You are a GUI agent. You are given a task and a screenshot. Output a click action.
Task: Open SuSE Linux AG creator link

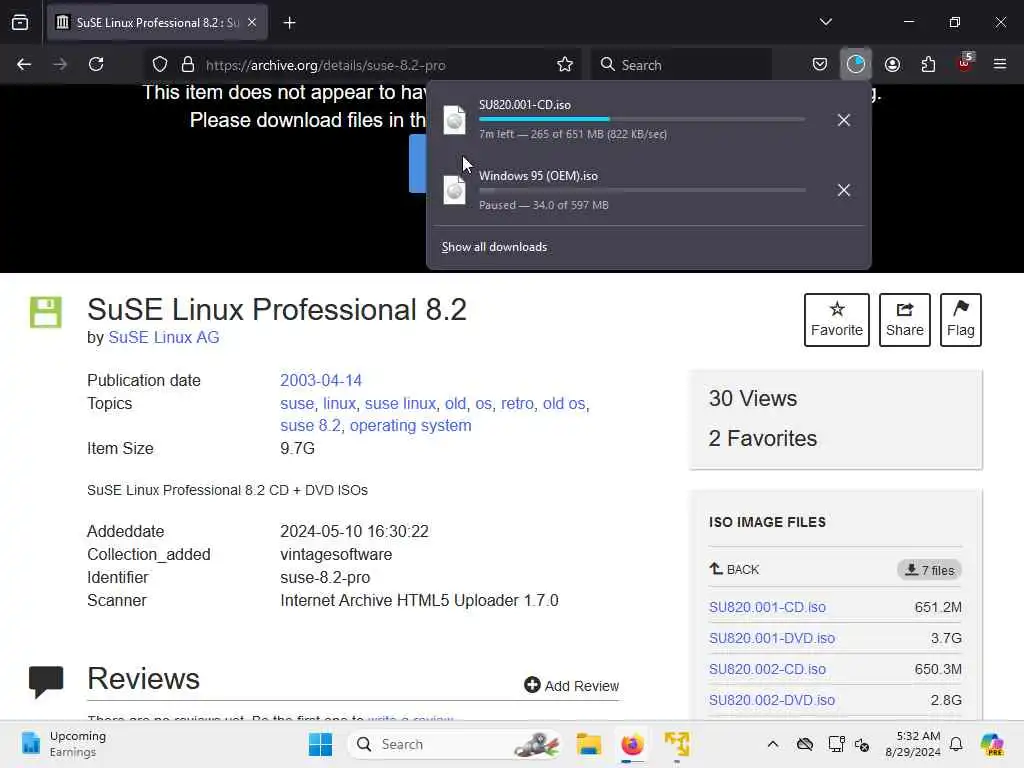[163, 338]
